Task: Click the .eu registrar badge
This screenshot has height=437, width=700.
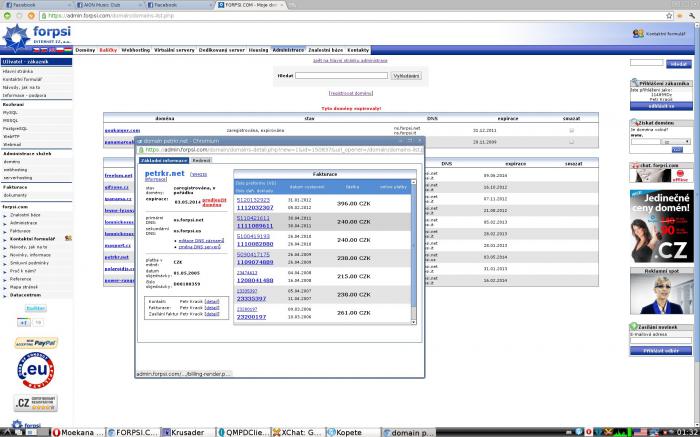Action: point(36,370)
